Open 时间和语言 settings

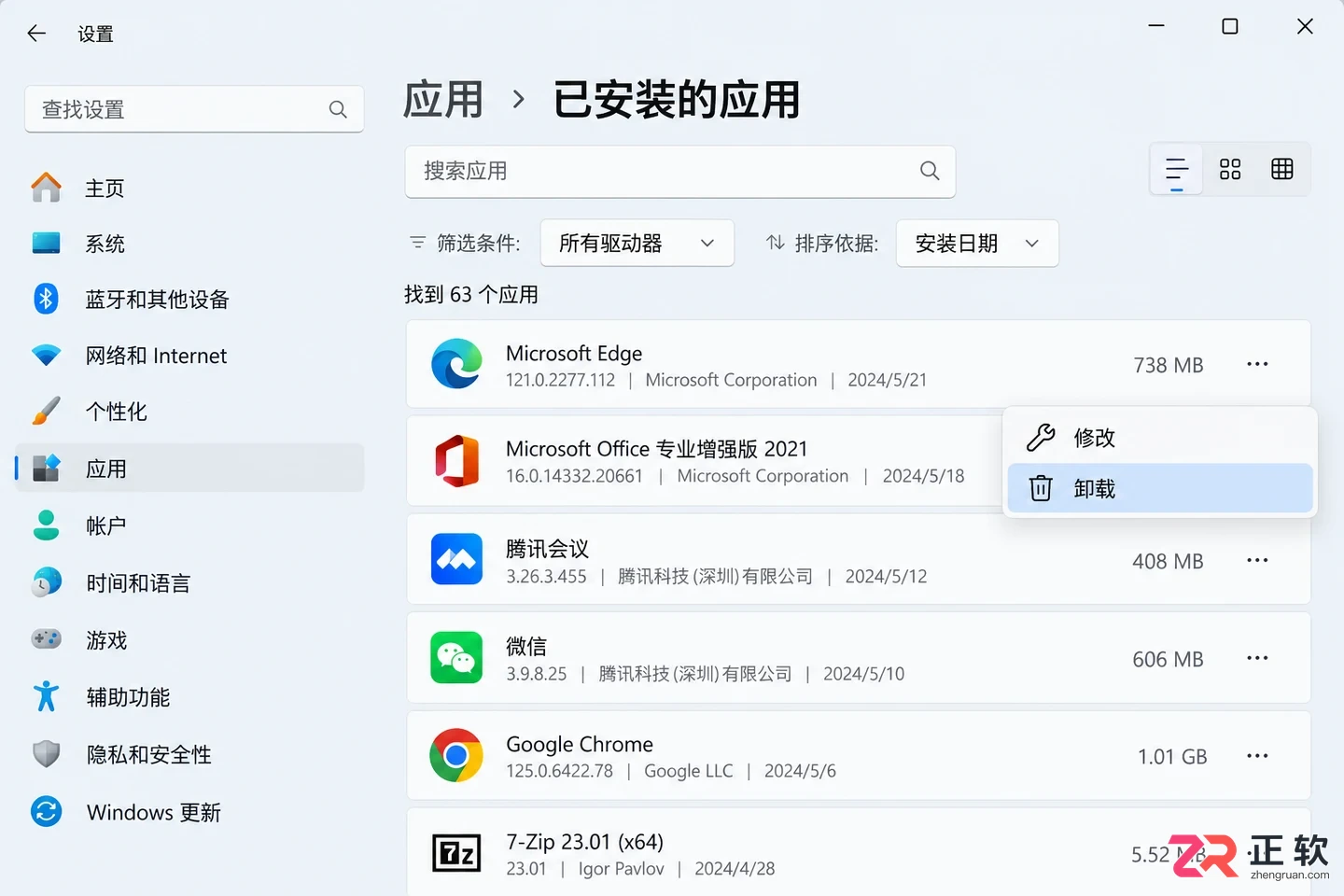click(x=190, y=583)
